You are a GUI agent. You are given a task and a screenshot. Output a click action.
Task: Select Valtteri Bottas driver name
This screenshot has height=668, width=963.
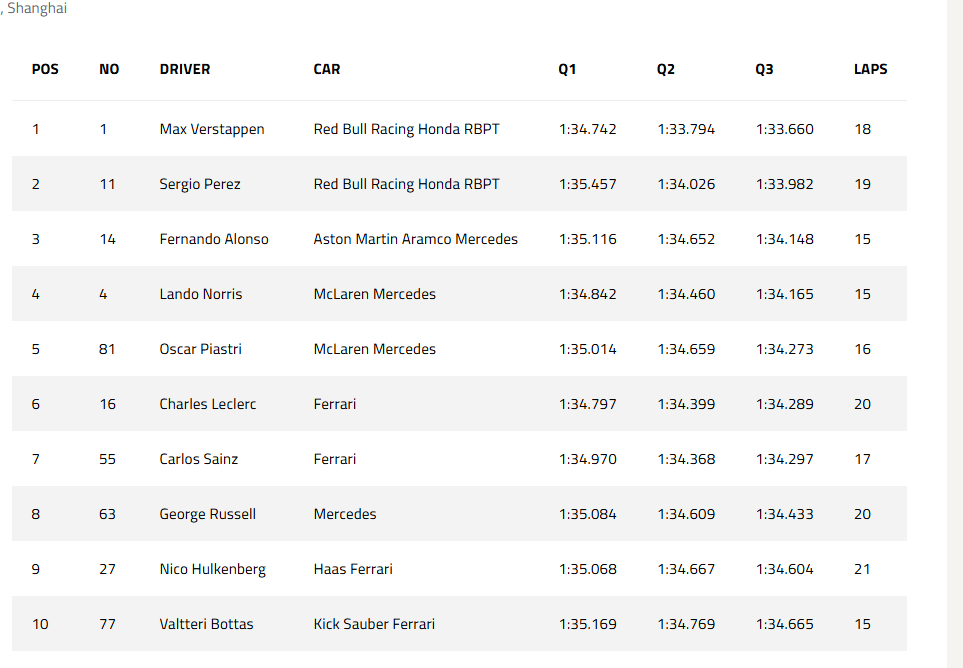pyautogui.click(x=206, y=624)
